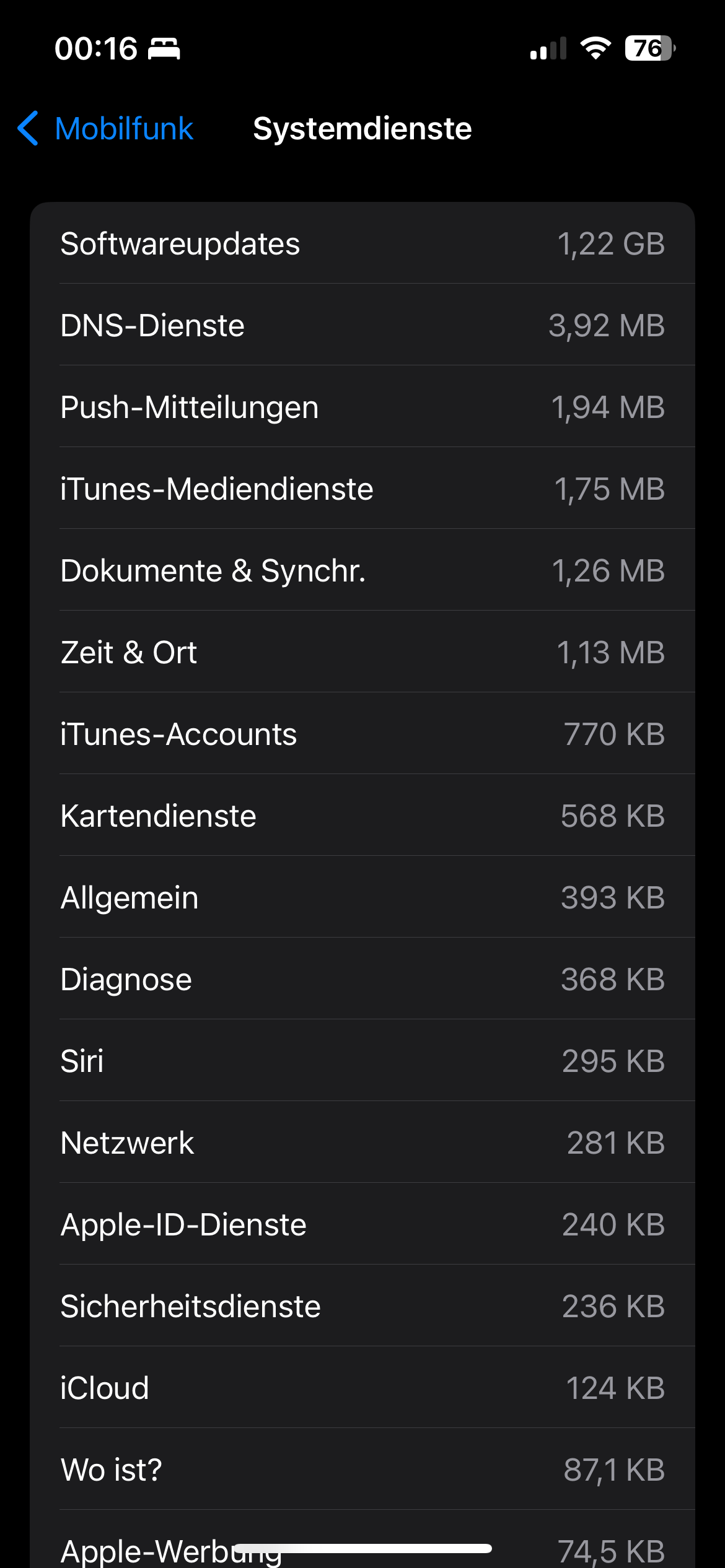
Task: Tap the Diagnose row
Action: [x=362, y=979]
